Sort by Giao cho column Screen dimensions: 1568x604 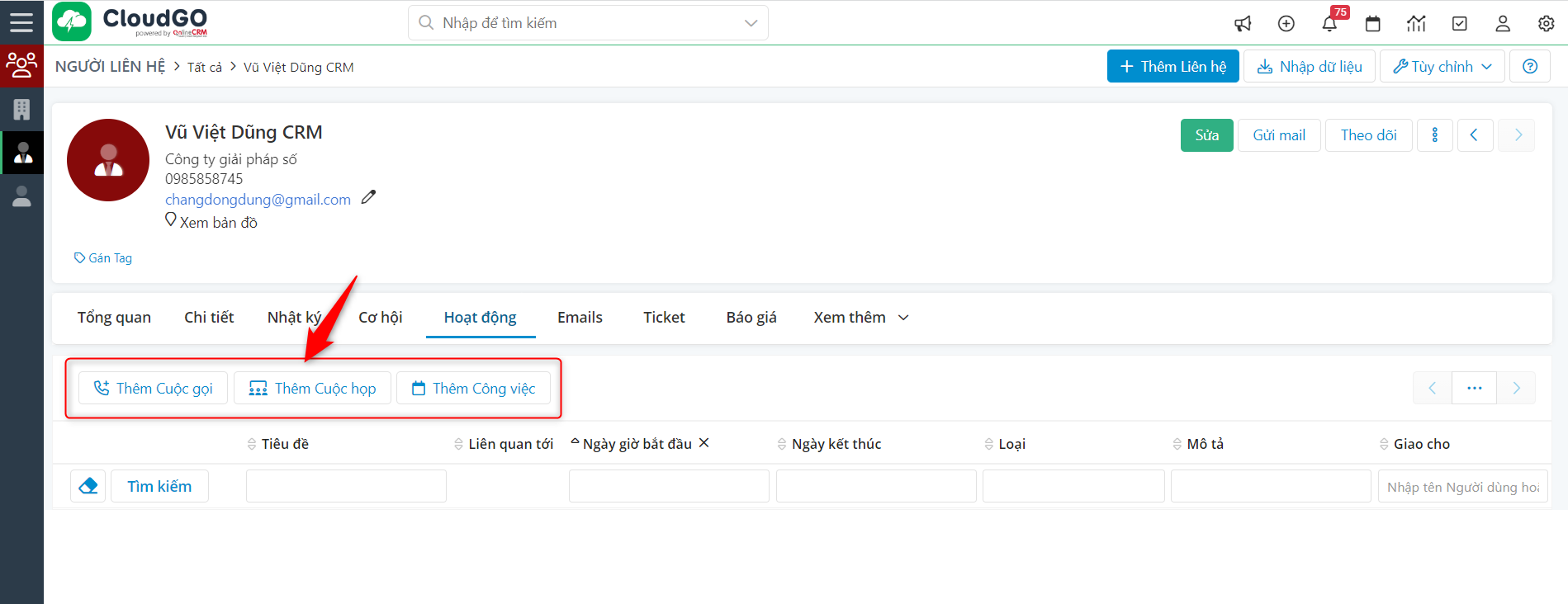1414,444
